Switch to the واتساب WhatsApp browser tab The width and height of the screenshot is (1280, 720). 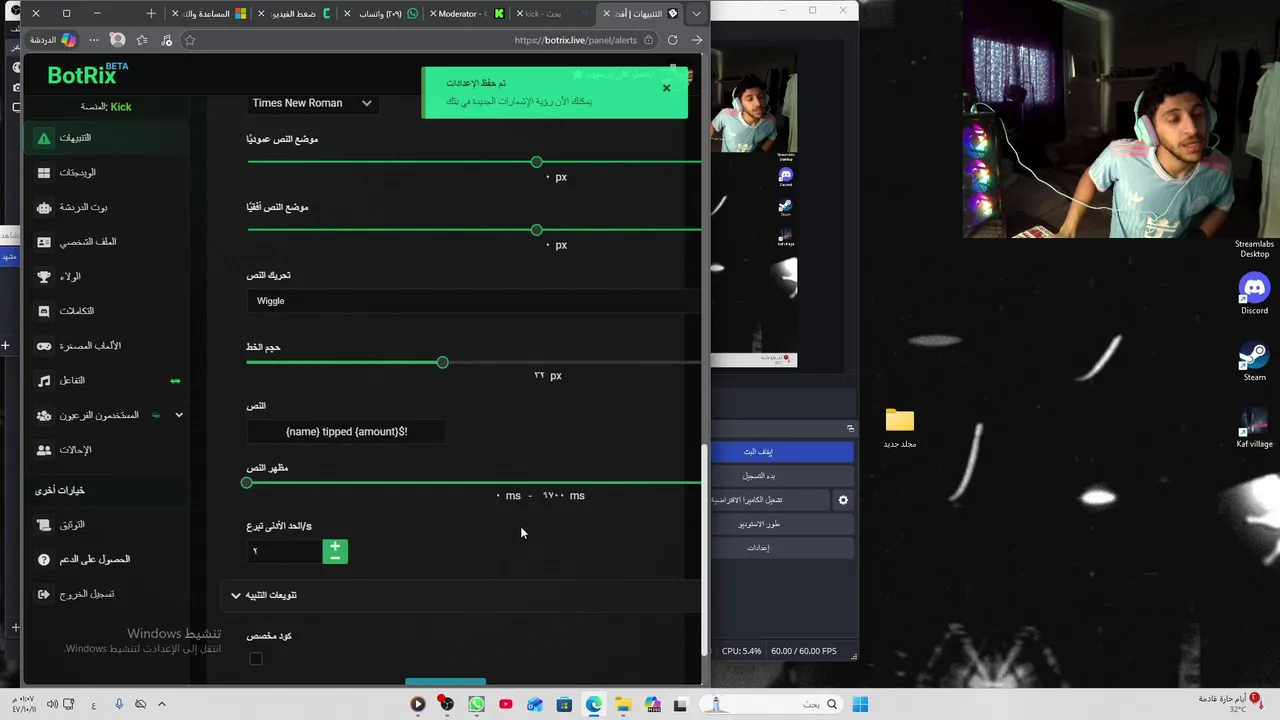tap(381, 14)
